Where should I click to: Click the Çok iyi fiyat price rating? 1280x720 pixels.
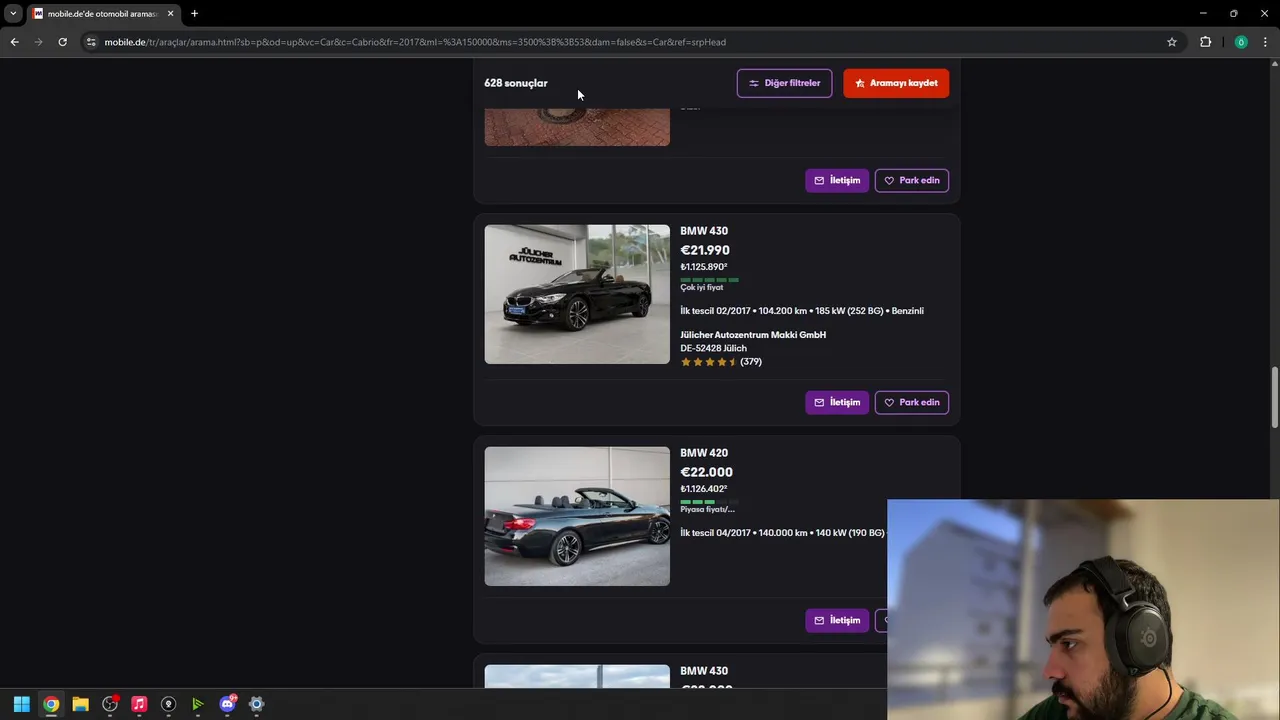coord(702,288)
